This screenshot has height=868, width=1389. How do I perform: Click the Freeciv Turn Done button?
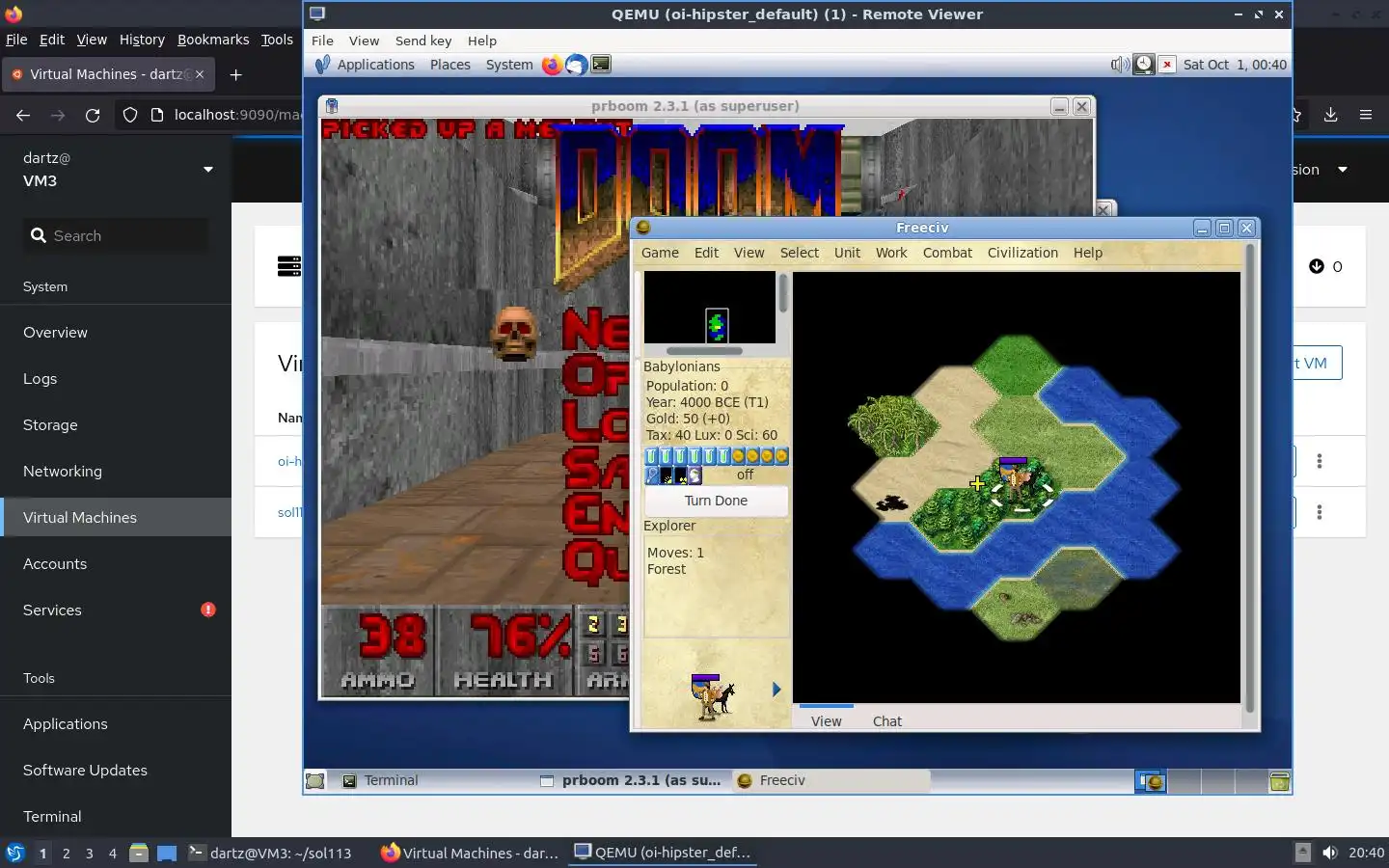pyautogui.click(x=716, y=501)
